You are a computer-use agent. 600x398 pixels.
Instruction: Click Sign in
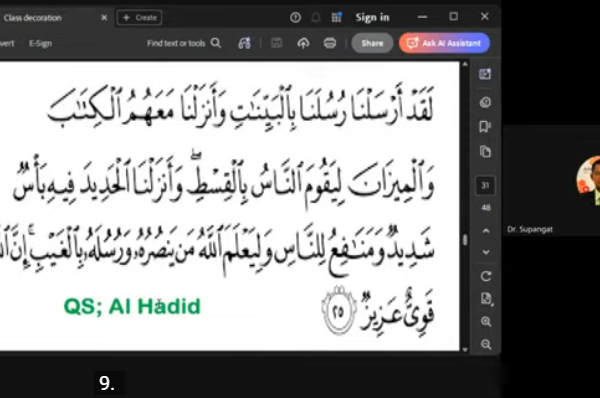point(372,18)
